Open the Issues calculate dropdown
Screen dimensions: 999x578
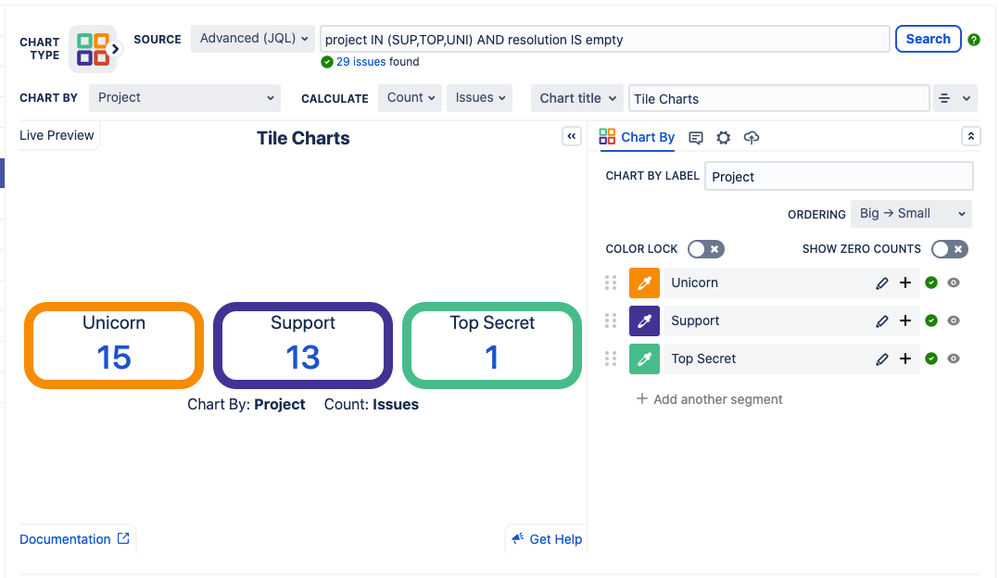(x=479, y=98)
